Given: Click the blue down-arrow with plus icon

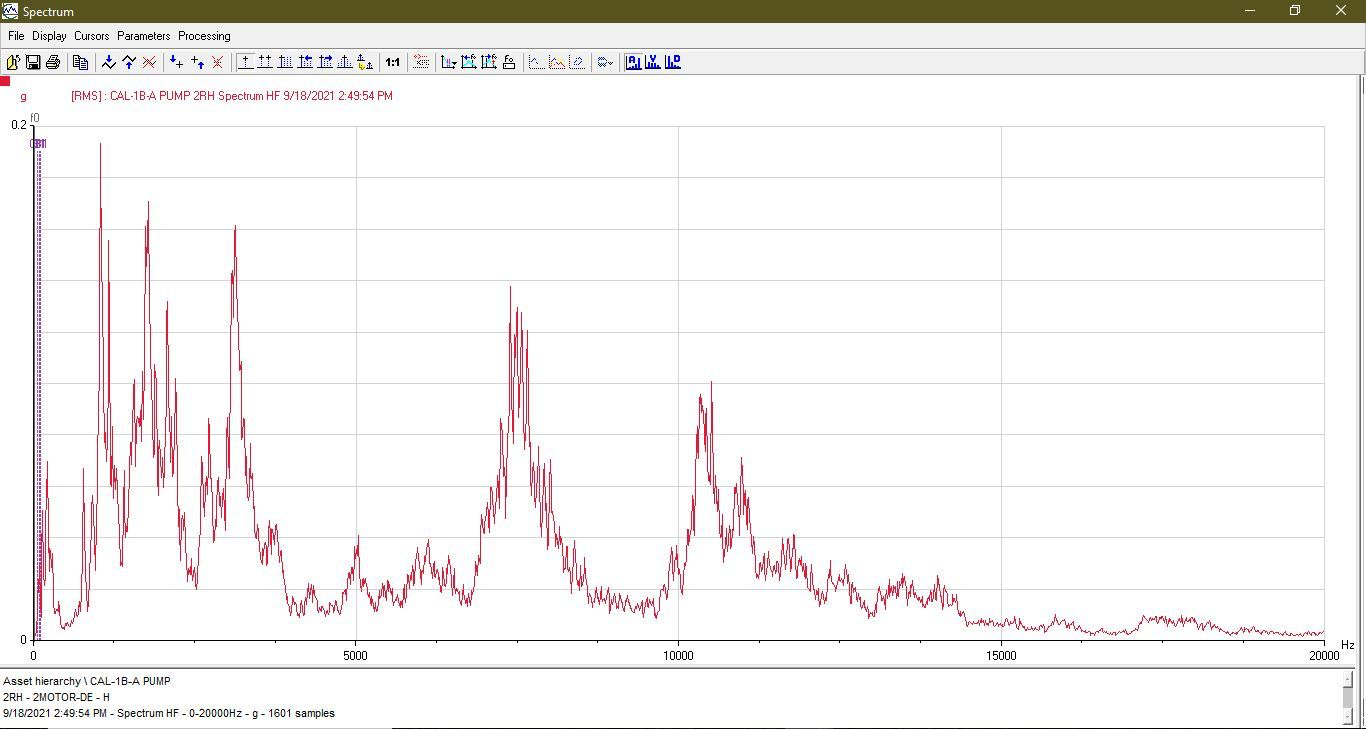Looking at the screenshot, I should click(177, 62).
